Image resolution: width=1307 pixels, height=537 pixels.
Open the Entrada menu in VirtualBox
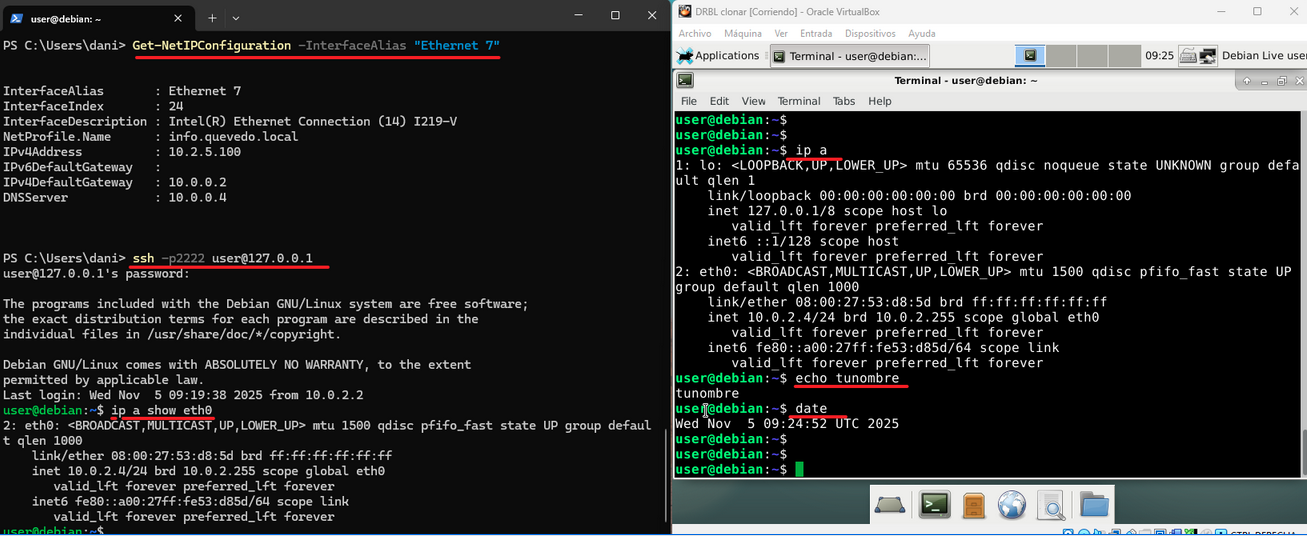[816, 34]
